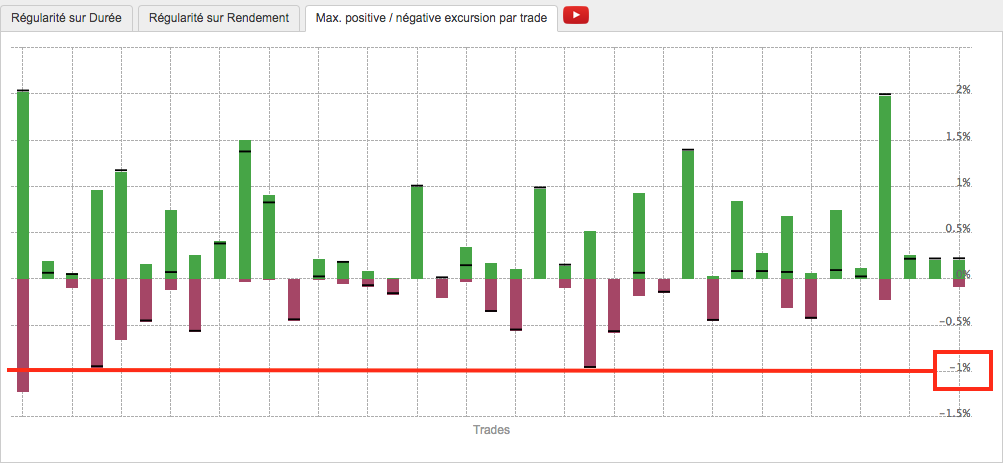1003x463 pixels.
Task: Select the green bar peaking at 1.5%
Action: [x=244, y=209]
